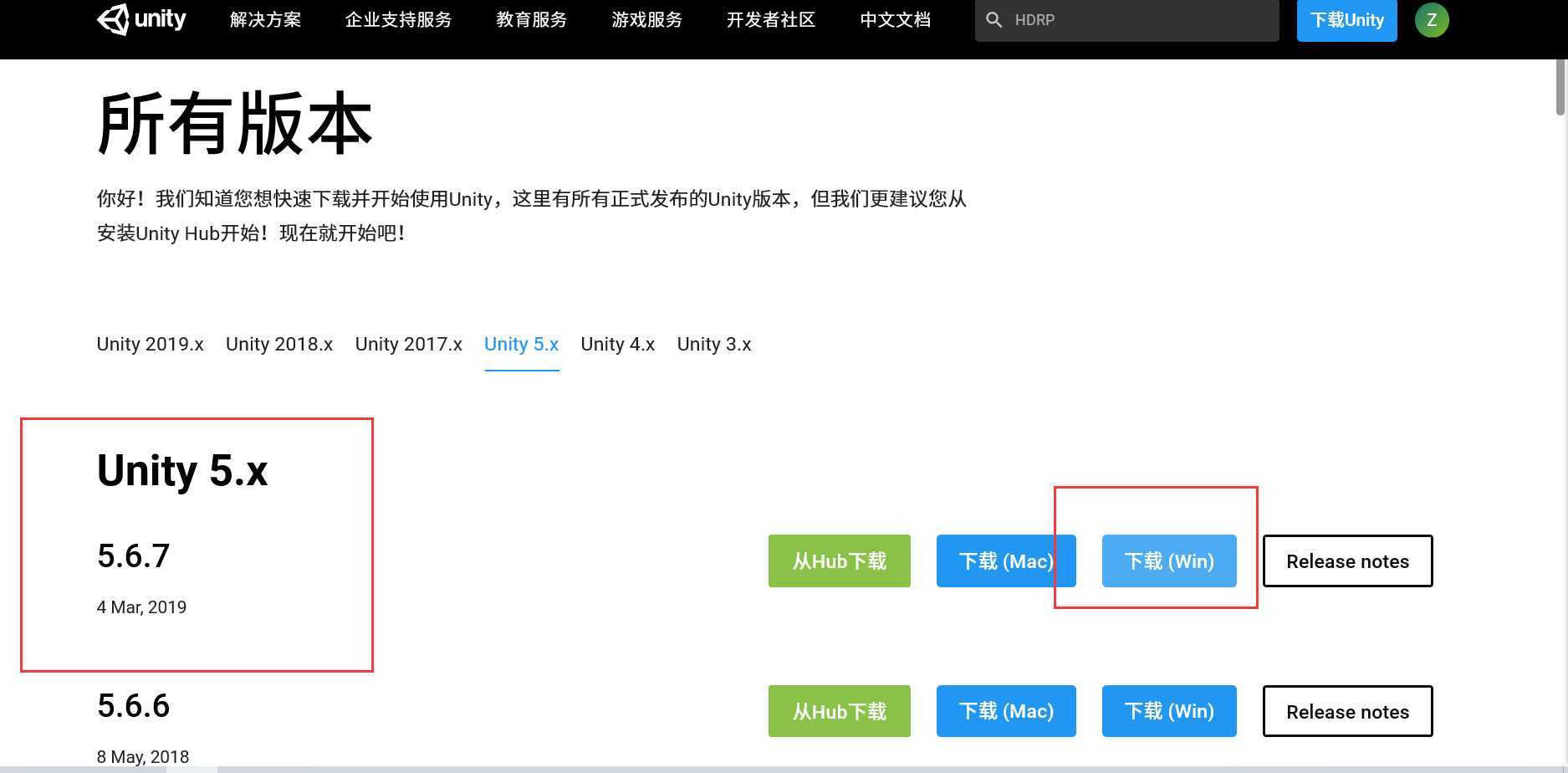Open 解决方案 menu

coord(265,20)
